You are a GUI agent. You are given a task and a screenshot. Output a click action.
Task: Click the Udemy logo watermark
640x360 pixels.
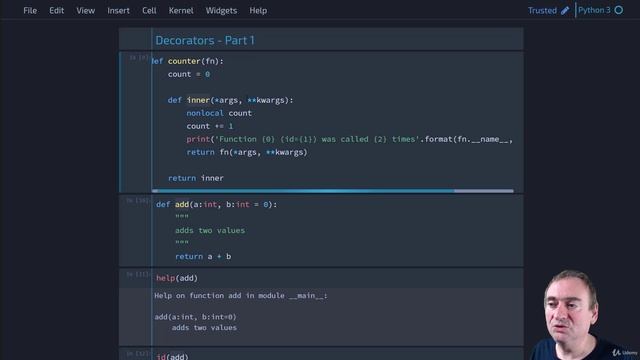pos(624,352)
